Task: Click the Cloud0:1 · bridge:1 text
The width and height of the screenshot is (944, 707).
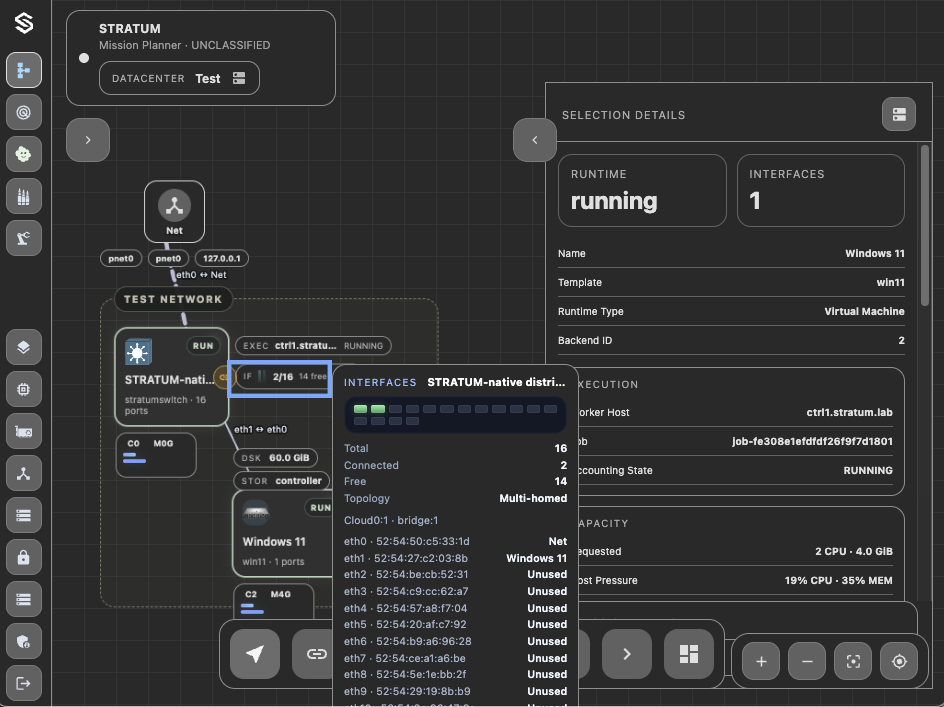Action: [391, 520]
